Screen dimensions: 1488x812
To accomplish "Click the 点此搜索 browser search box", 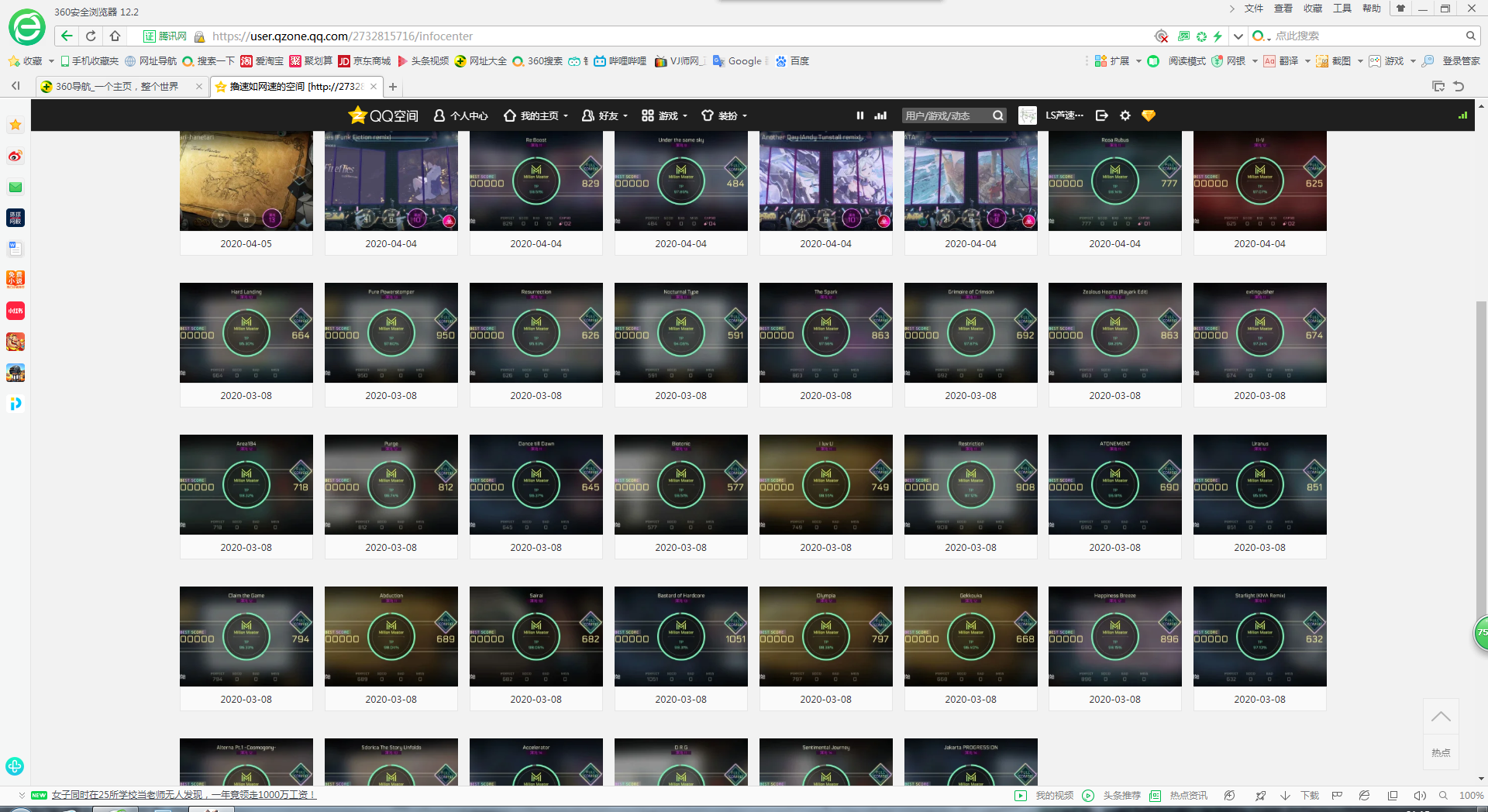I will 1364,36.
